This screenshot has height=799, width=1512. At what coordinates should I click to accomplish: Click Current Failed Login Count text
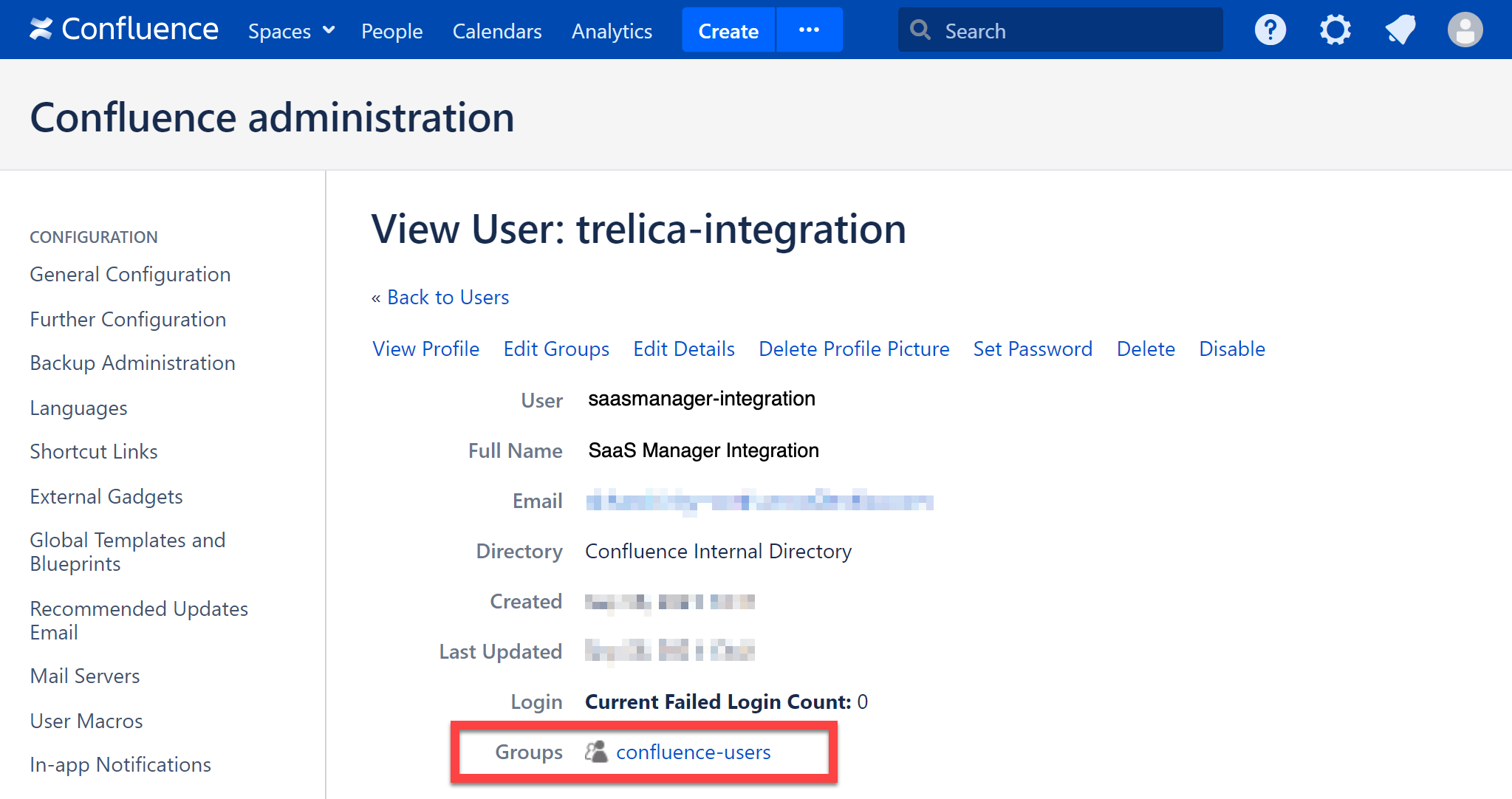718,702
